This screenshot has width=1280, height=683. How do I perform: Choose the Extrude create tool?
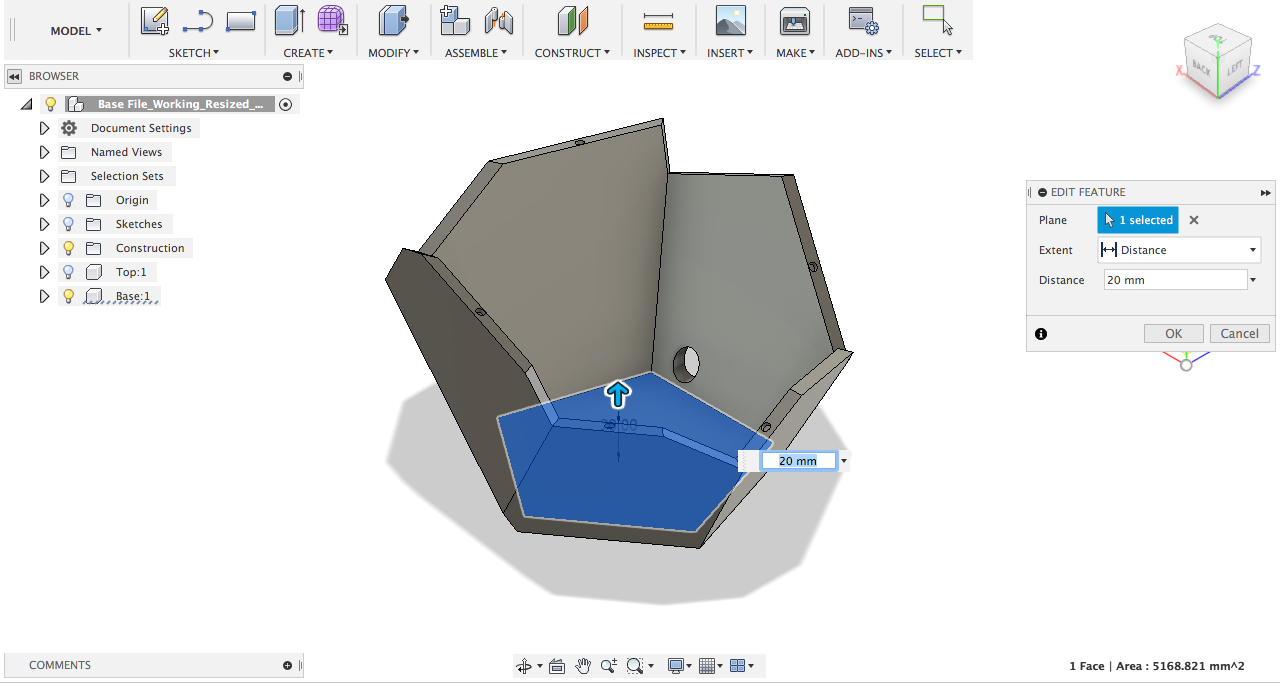click(x=290, y=20)
